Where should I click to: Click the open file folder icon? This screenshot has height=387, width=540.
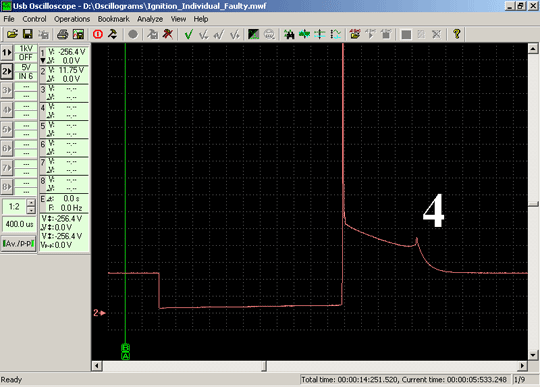(12, 34)
